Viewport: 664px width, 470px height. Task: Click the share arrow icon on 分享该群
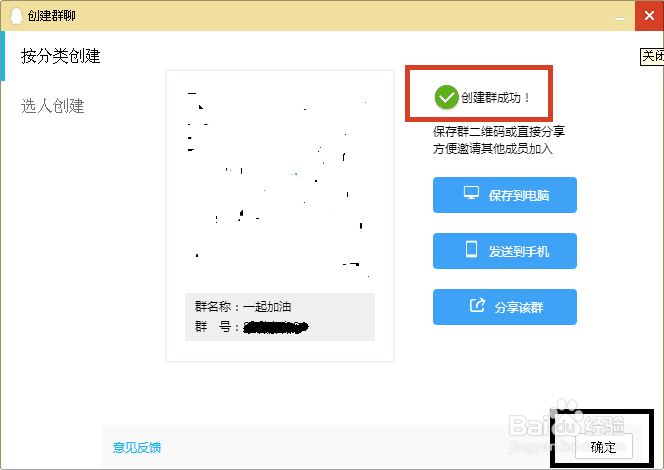tap(477, 305)
